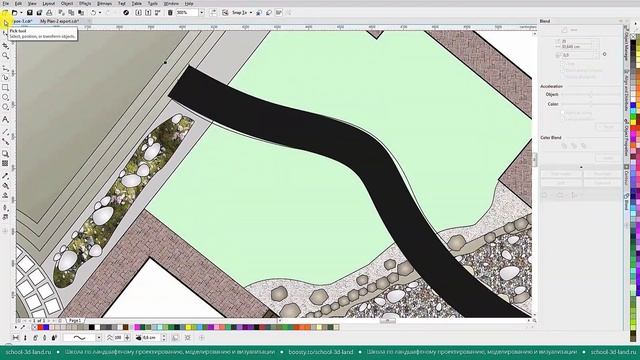Select the Rectangle tool in the toolbox

pos(5,87)
